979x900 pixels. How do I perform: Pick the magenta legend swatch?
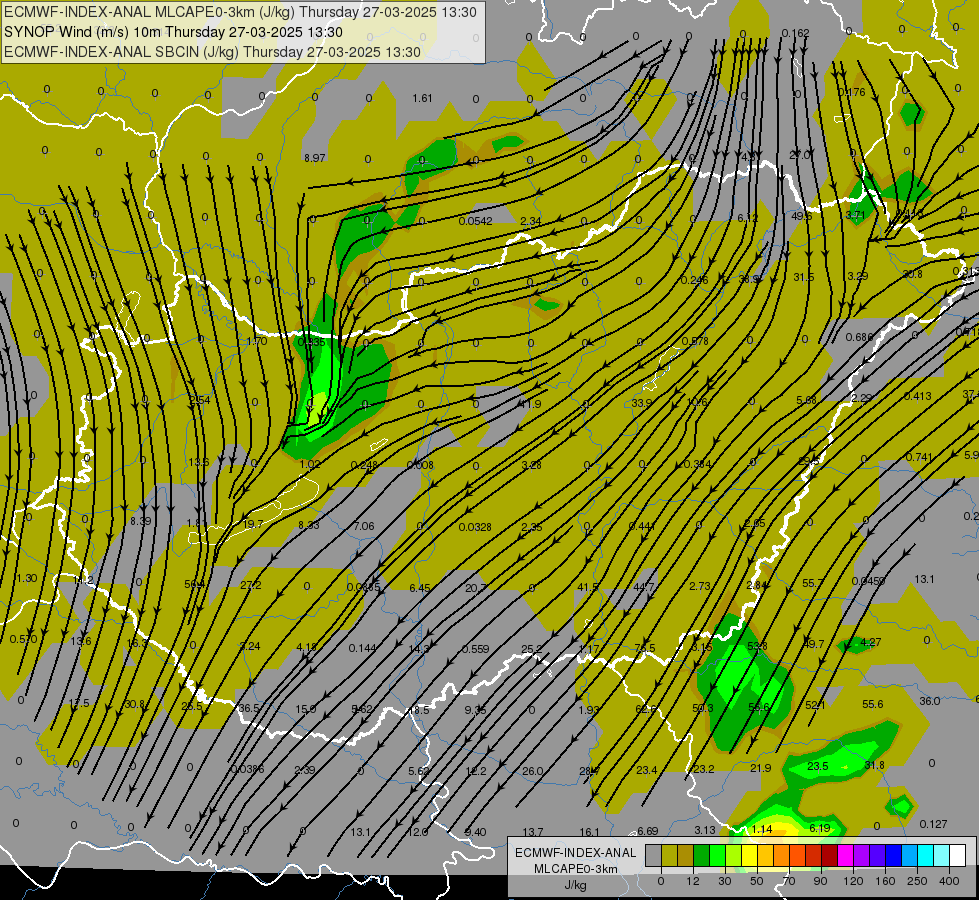pos(845,856)
